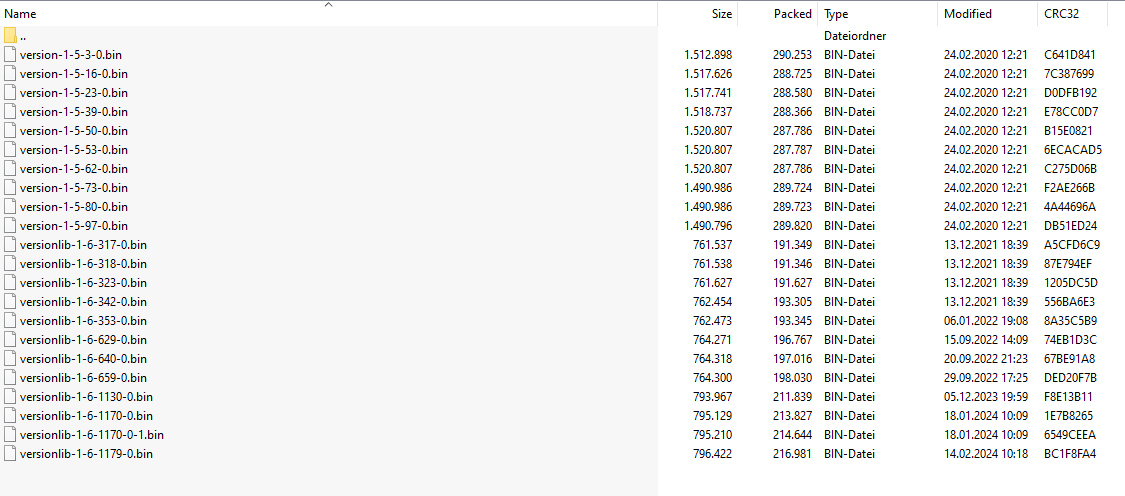
Task: Select file icon of versionlib-1-6-629-0.bin
Action: pos(9,340)
